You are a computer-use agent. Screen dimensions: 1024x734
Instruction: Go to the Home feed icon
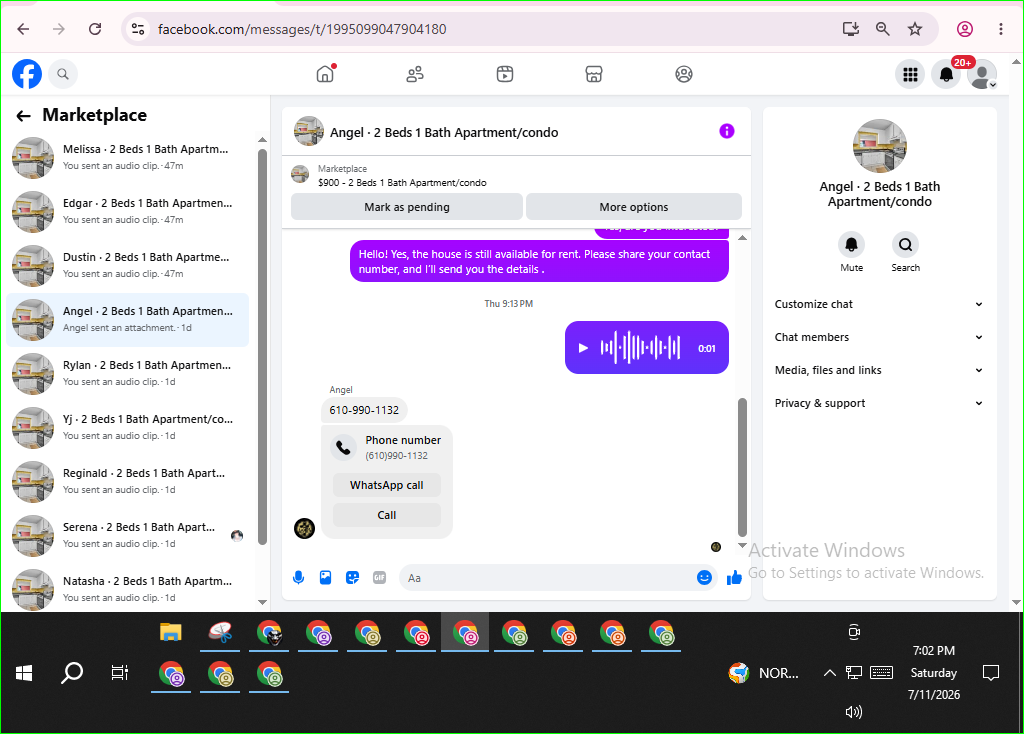click(325, 74)
